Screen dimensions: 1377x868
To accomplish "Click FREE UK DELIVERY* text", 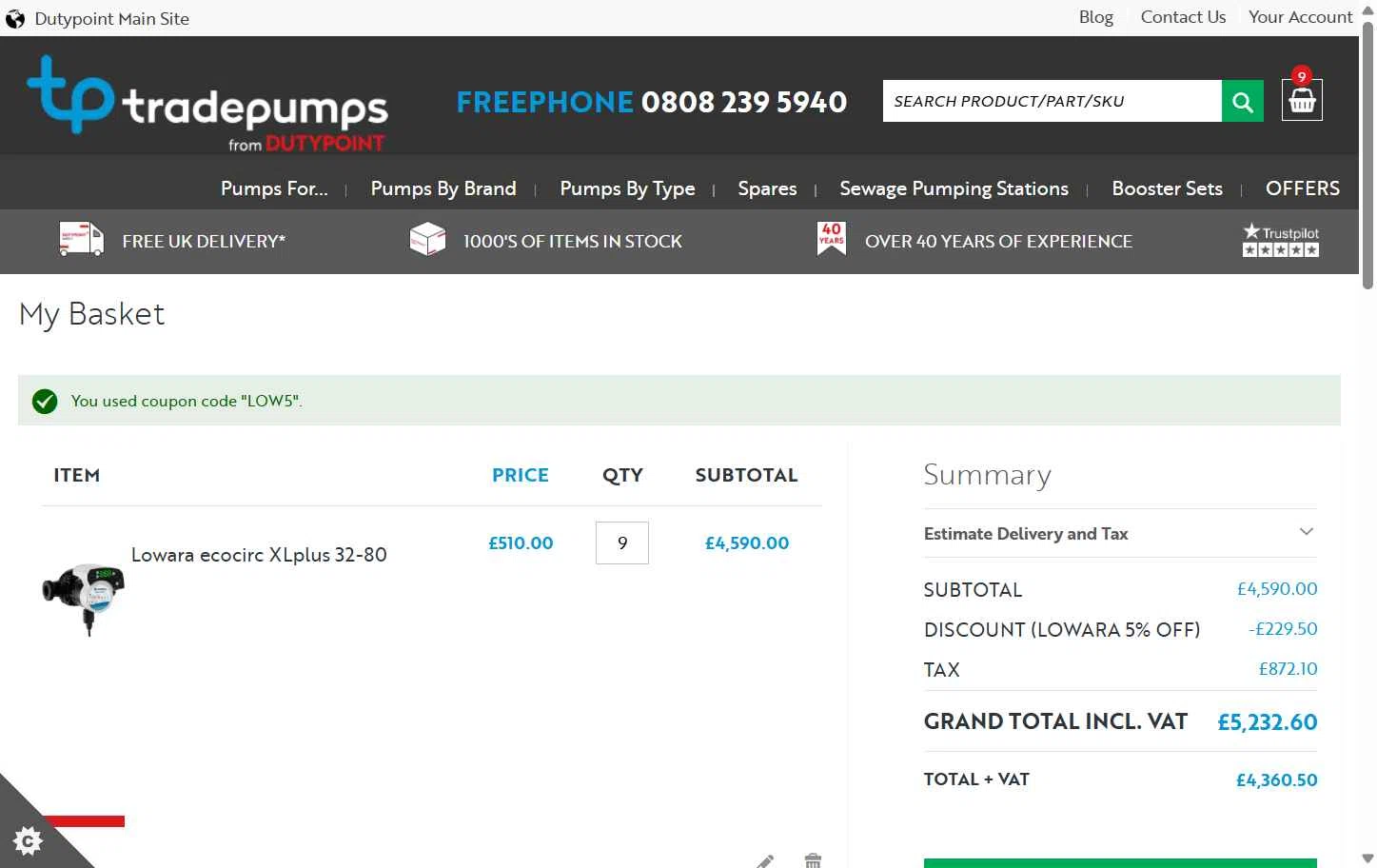I will (204, 242).
